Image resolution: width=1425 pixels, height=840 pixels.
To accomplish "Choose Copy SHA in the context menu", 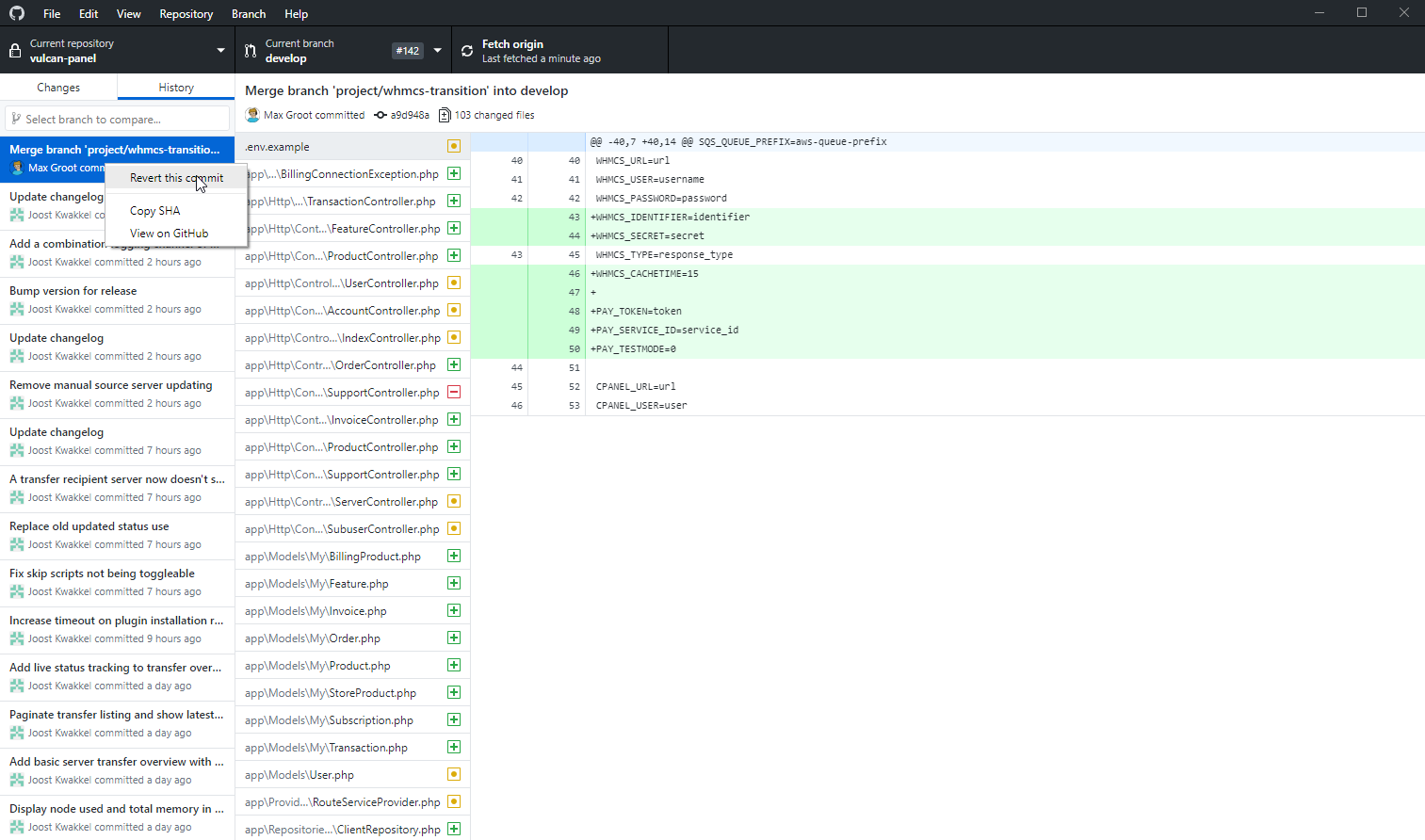I will (x=155, y=211).
